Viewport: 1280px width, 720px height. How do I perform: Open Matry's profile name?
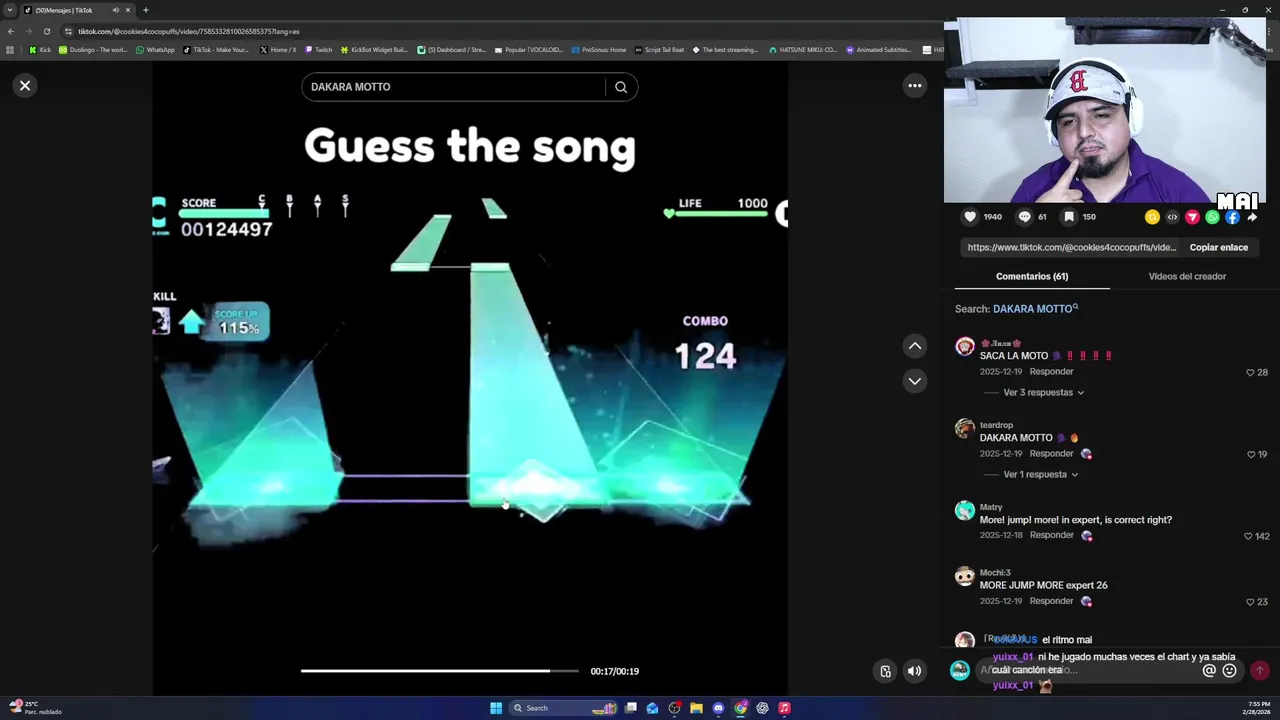pos(991,507)
